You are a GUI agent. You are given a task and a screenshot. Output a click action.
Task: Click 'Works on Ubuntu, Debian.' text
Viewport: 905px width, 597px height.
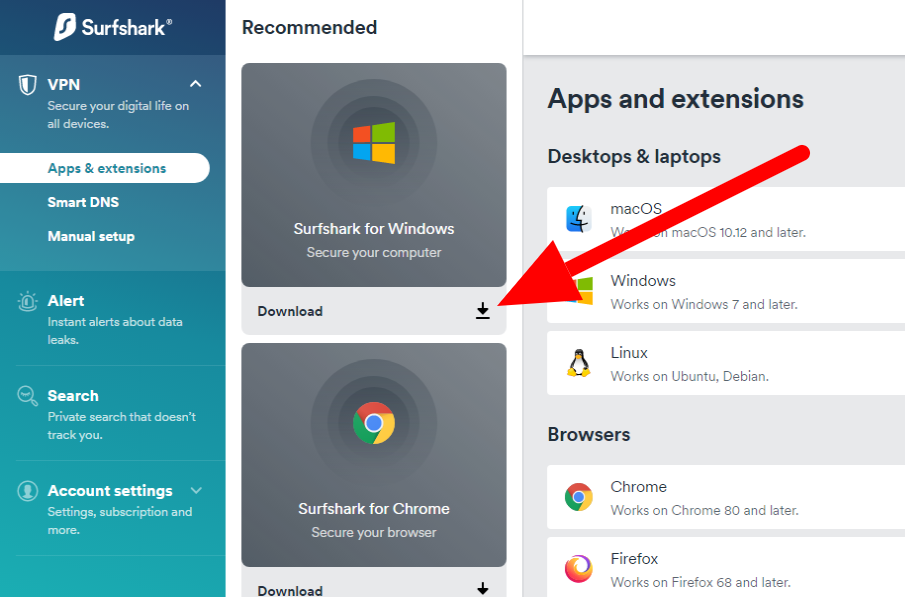point(690,376)
